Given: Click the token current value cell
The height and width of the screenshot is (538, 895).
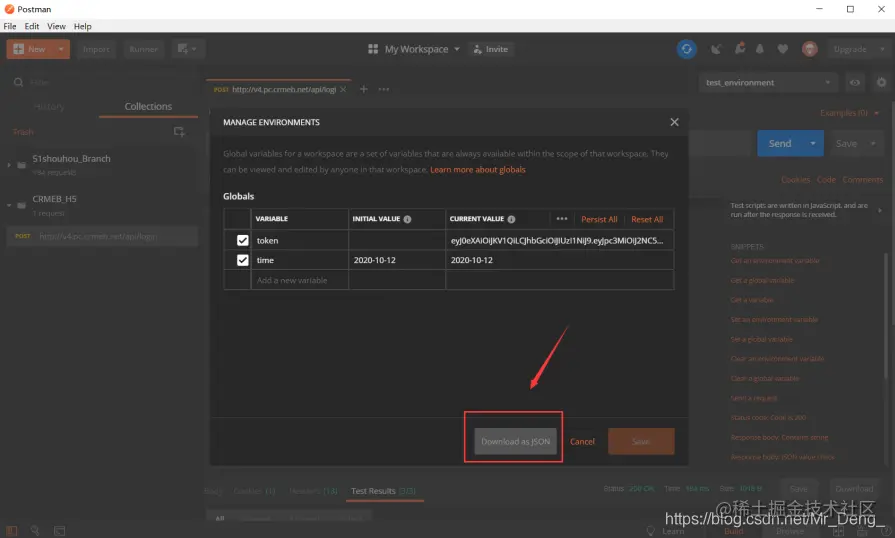Looking at the screenshot, I should [x=559, y=240].
